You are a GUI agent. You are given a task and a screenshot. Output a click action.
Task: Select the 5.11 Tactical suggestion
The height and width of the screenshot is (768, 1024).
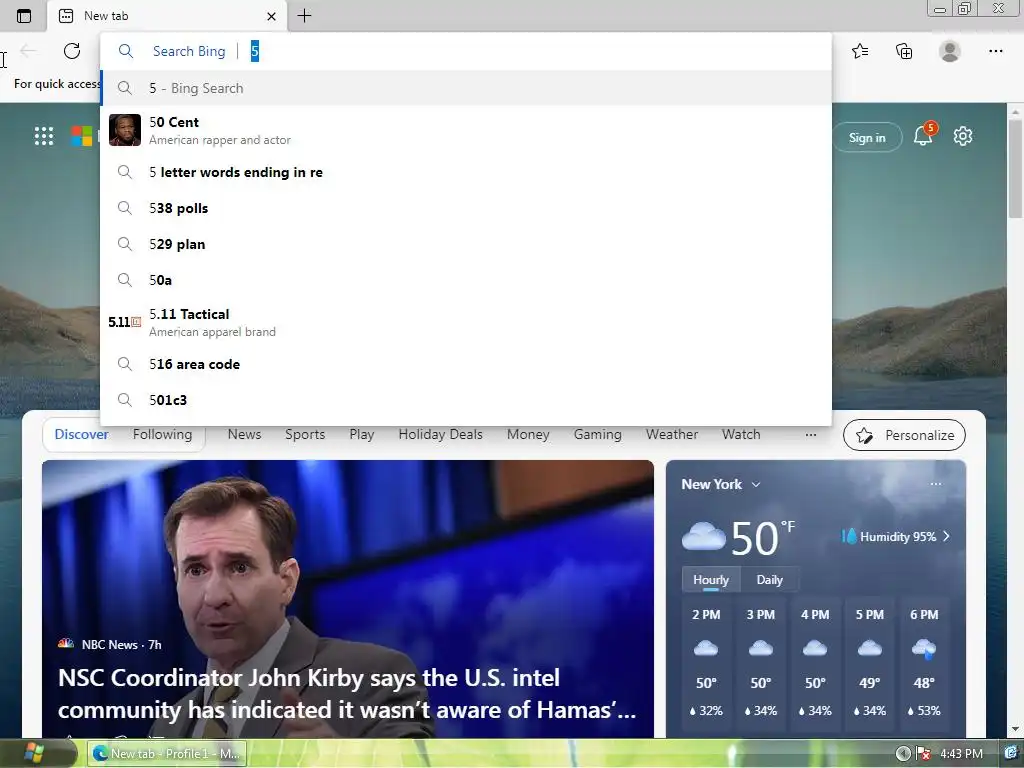click(466, 322)
